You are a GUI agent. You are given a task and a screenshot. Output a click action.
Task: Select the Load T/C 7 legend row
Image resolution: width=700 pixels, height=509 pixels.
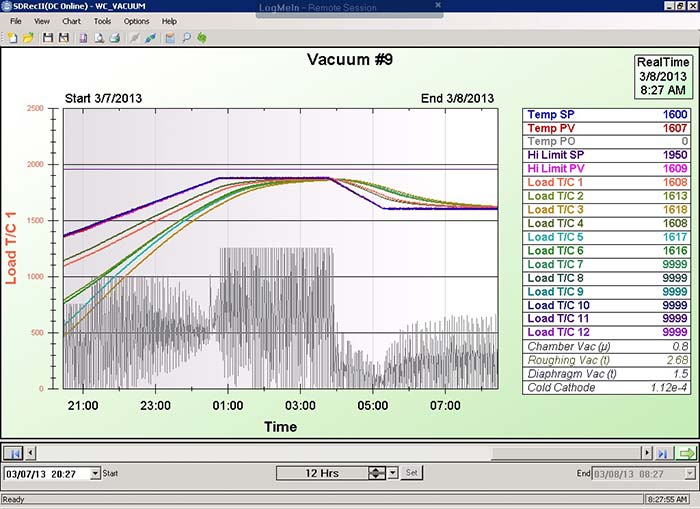[606, 264]
